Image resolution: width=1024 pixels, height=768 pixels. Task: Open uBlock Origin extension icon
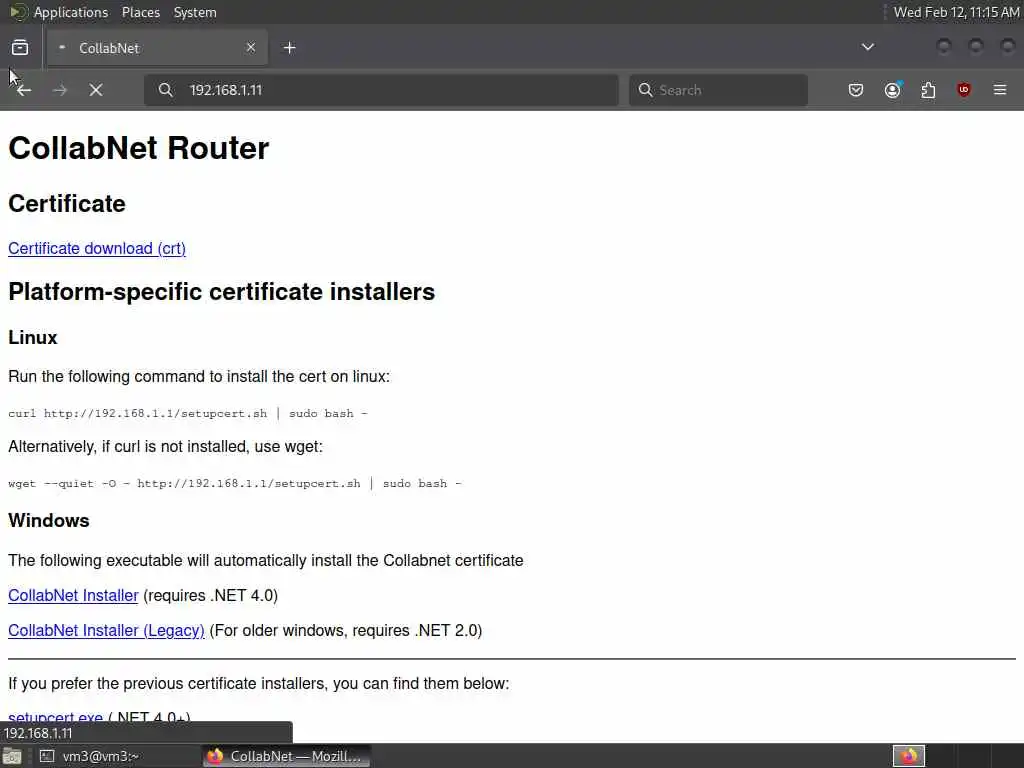tap(964, 90)
